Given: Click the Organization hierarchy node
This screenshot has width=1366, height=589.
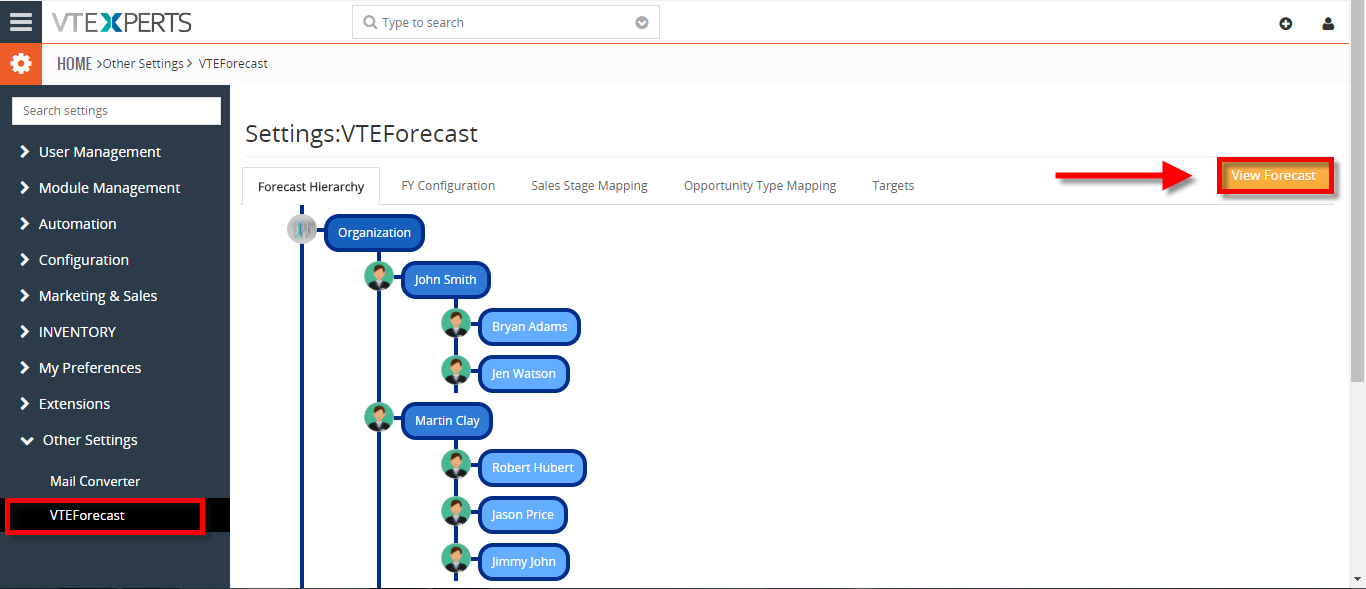Looking at the screenshot, I should coord(374,233).
